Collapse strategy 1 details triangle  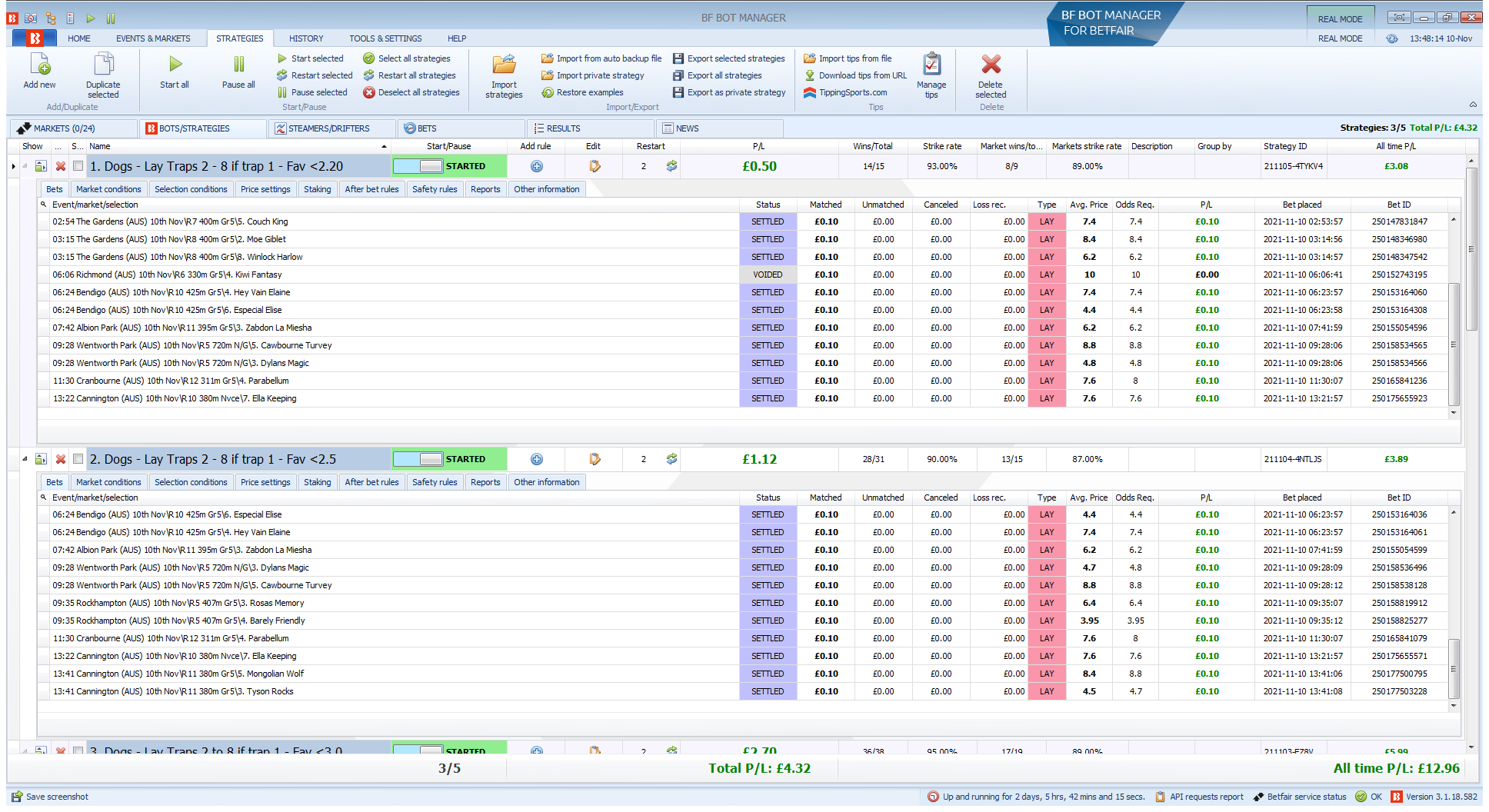[25, 166]
